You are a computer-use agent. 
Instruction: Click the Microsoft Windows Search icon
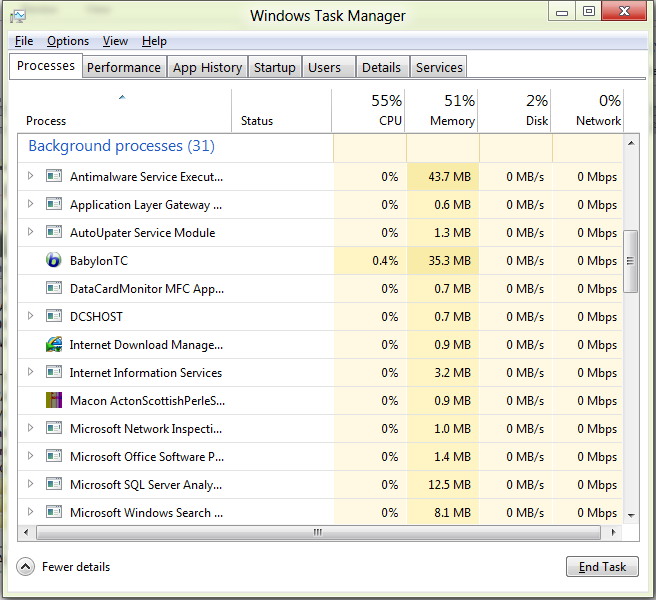tap(54, 512)
